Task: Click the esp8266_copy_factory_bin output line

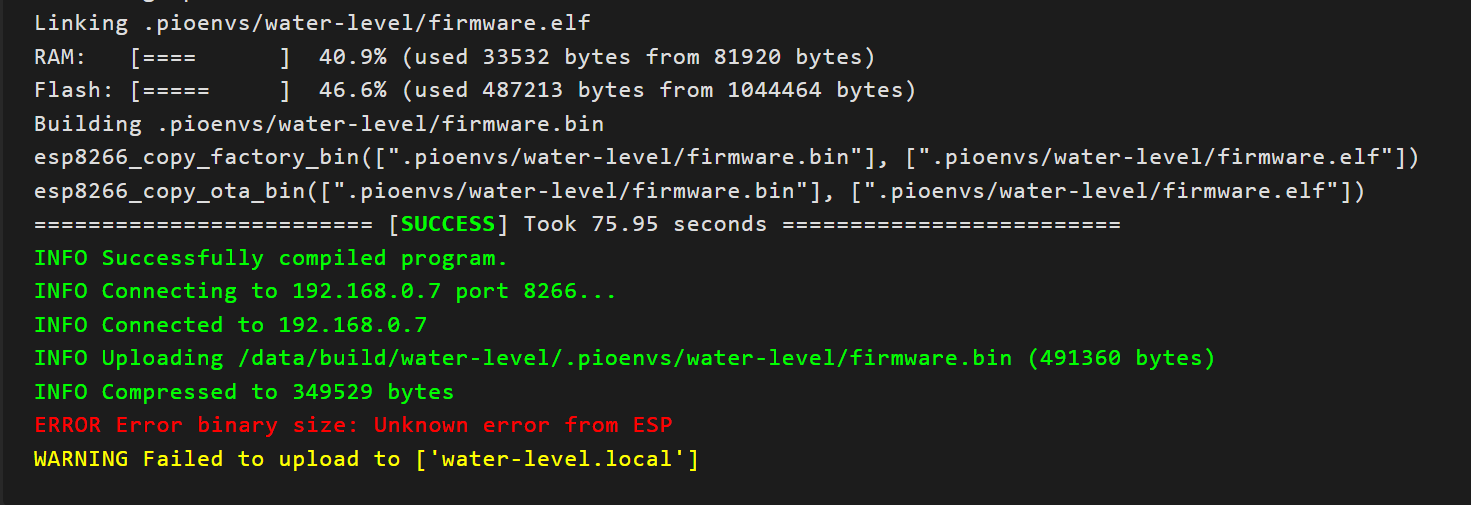Action: [726, 157]
